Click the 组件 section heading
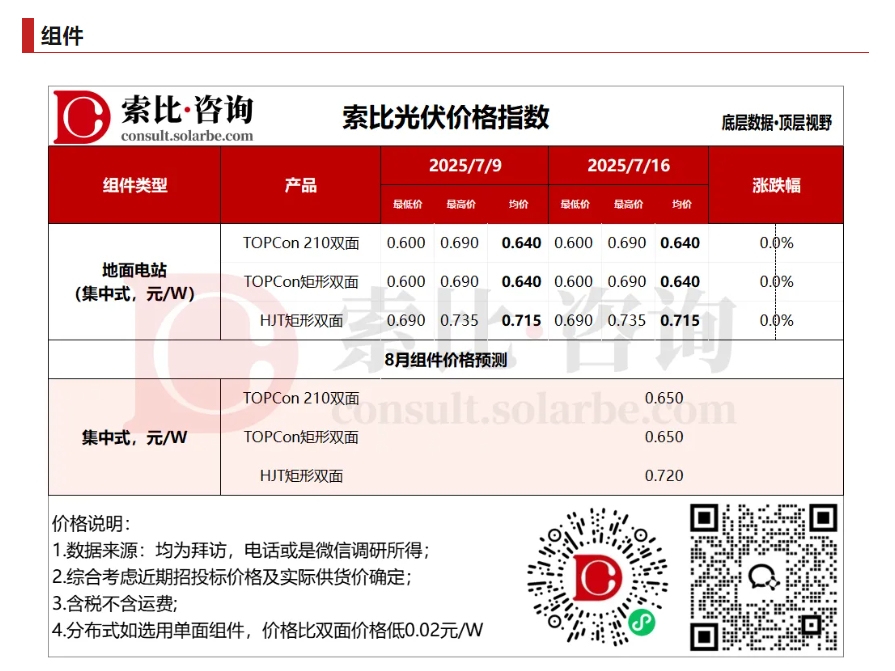Viewport: 895px width, 671px height. point(62,36)
